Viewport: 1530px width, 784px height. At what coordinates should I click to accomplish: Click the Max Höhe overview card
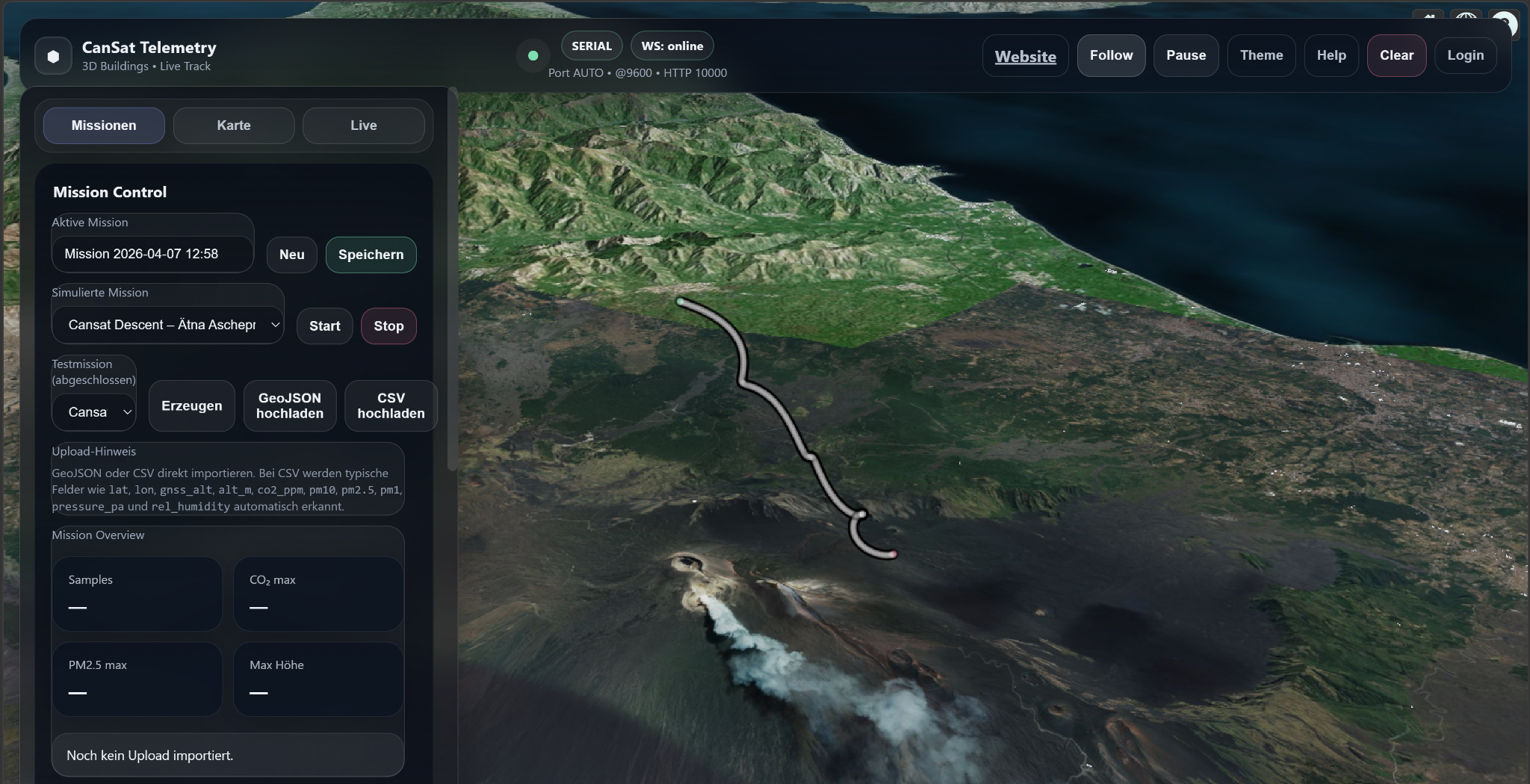point(318,679)
